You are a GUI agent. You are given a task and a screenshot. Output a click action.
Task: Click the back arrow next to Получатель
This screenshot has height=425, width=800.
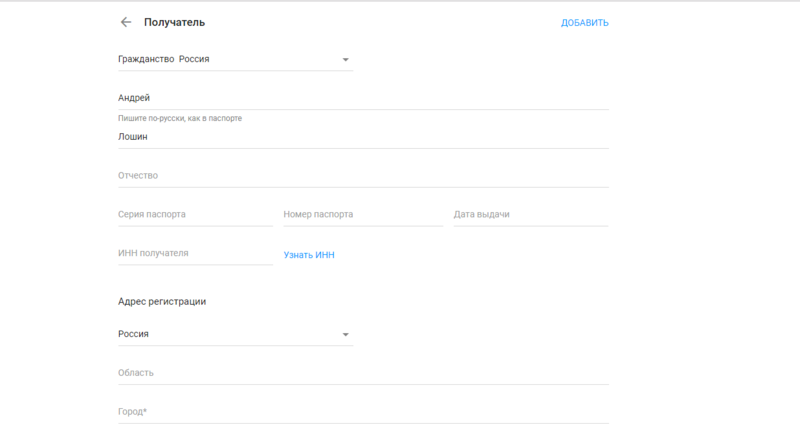tap(125, 22)
